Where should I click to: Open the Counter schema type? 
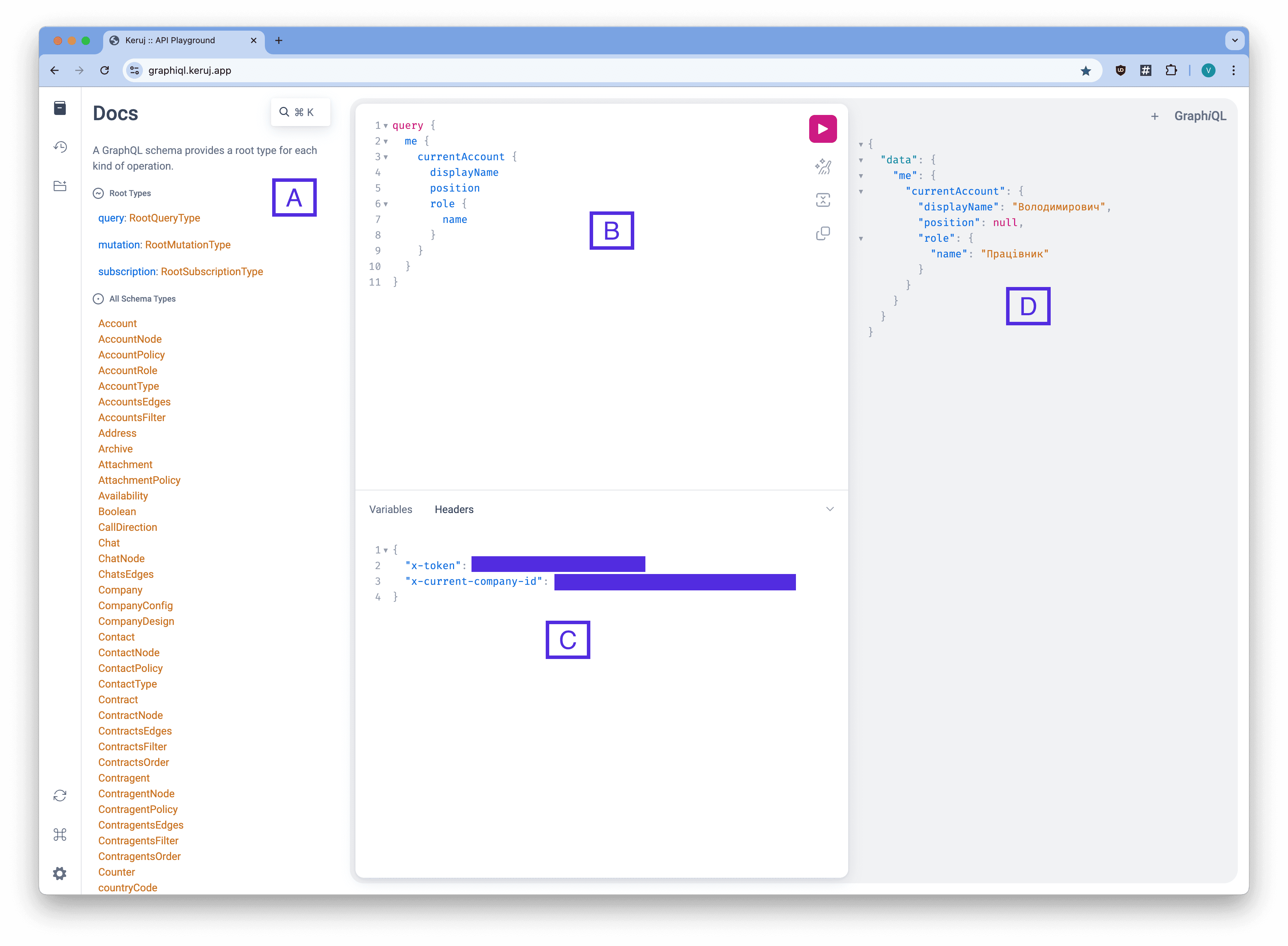[116, 871]
